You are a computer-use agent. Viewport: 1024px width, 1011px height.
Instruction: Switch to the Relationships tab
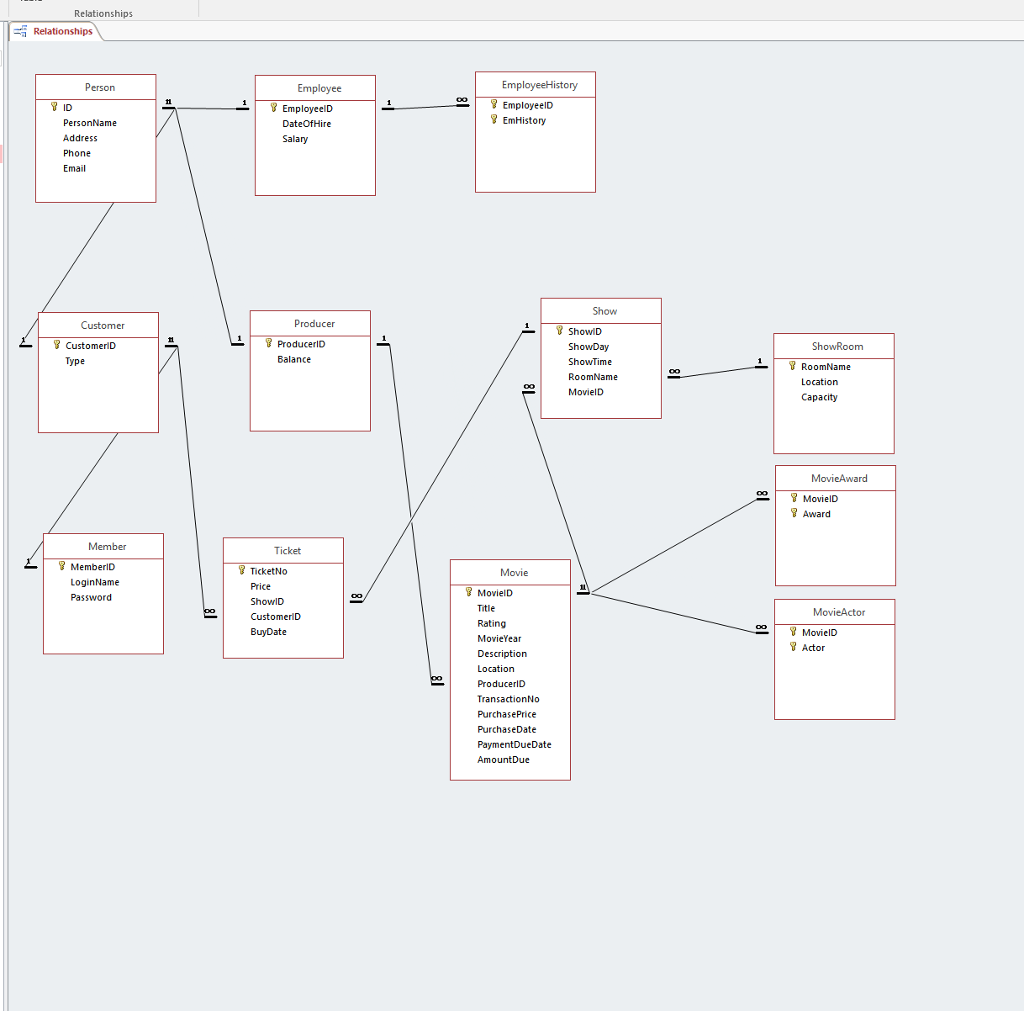point(63,31)
